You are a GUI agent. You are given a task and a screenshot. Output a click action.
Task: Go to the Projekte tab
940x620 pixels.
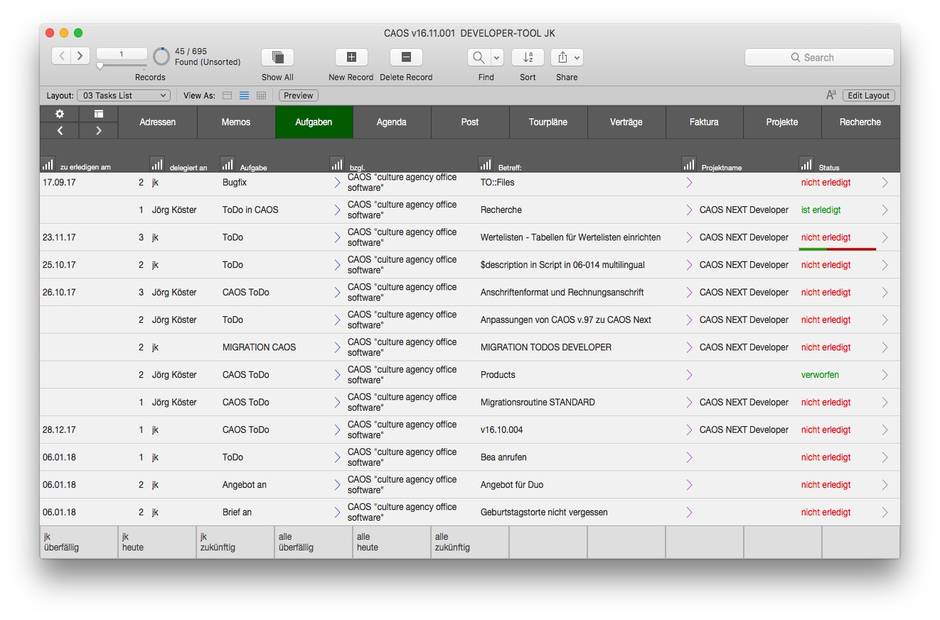pyautogui.click(x=782, y=122)
